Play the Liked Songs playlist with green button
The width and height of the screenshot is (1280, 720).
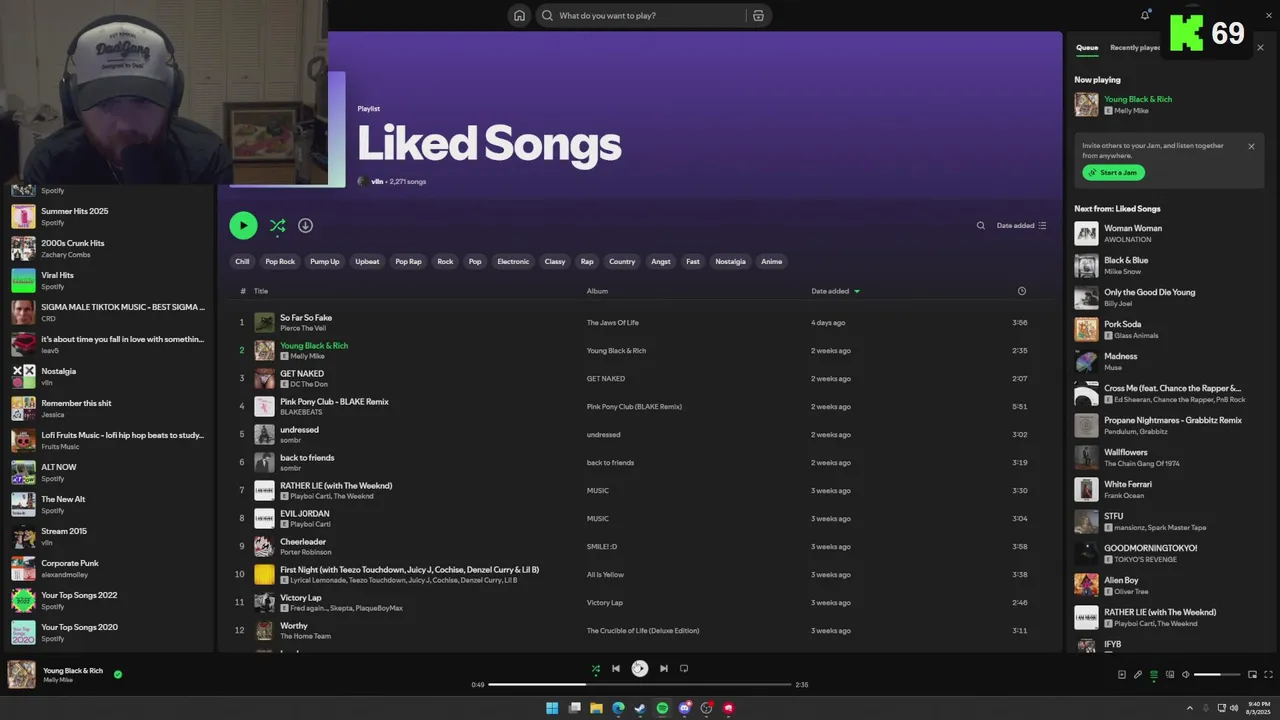point(243,225)
